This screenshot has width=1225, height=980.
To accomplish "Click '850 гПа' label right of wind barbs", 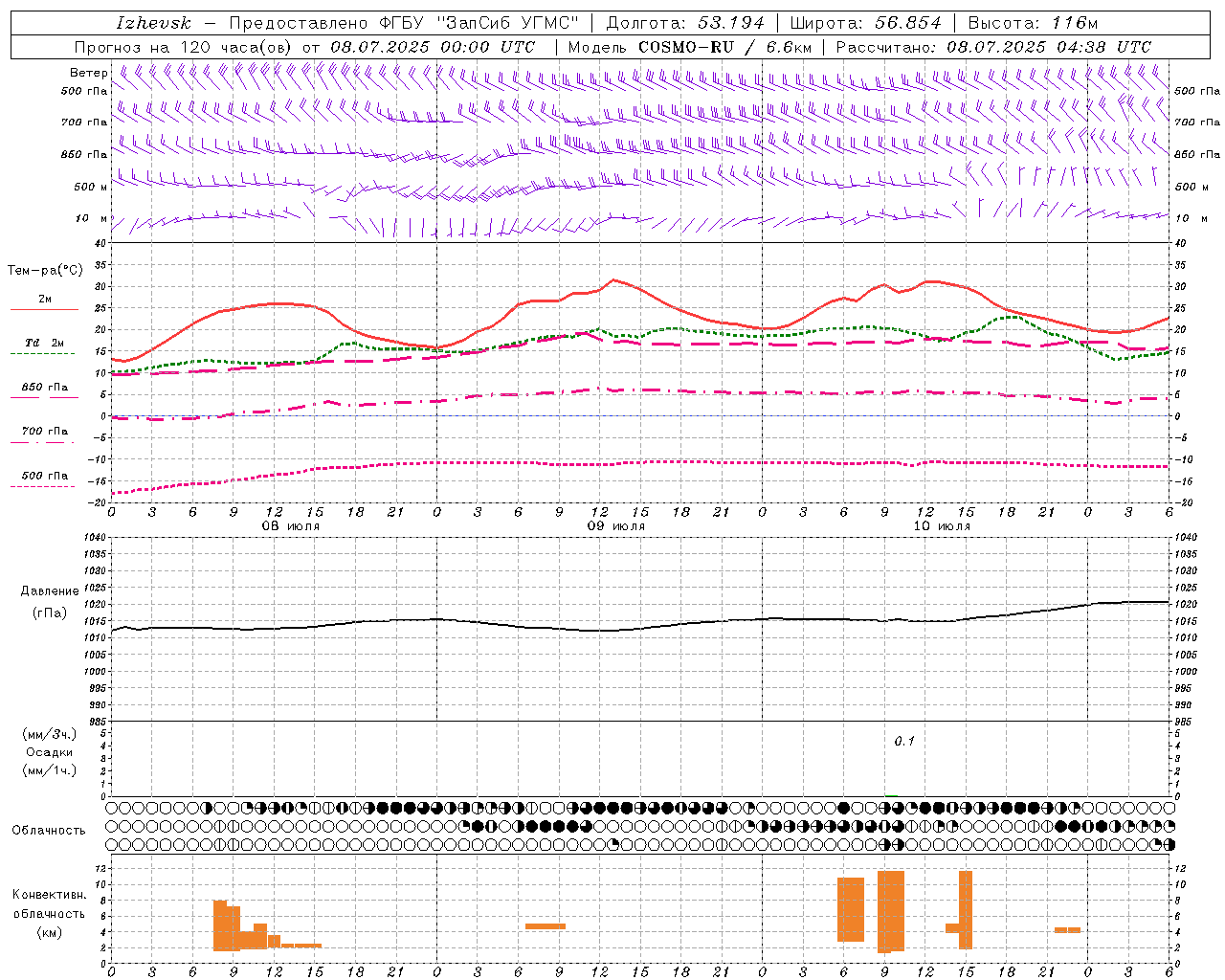I will tap(1197, 154).
